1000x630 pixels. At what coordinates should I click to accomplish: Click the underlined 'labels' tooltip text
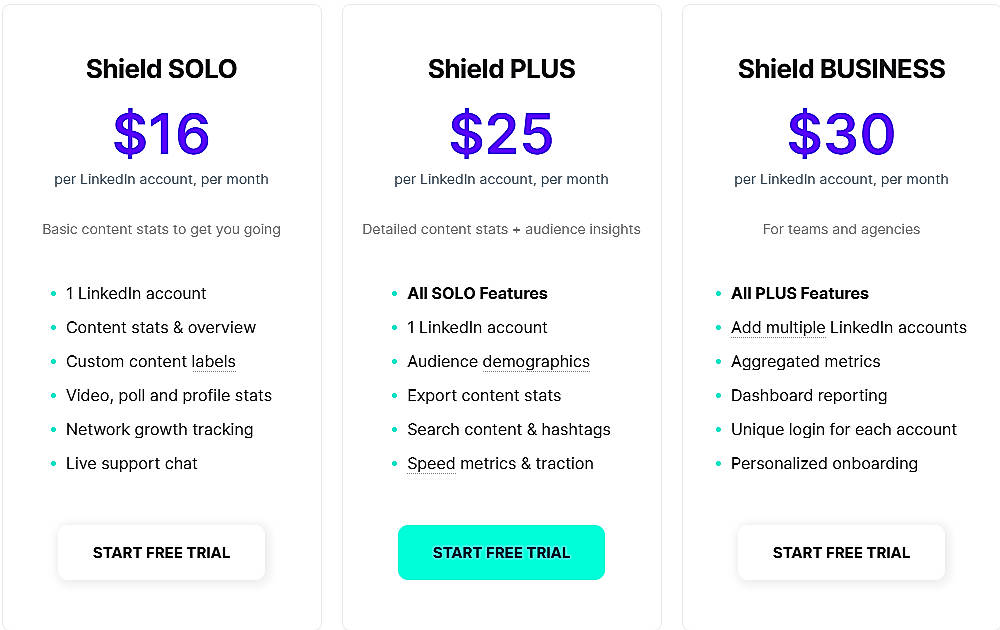[214, 361]
